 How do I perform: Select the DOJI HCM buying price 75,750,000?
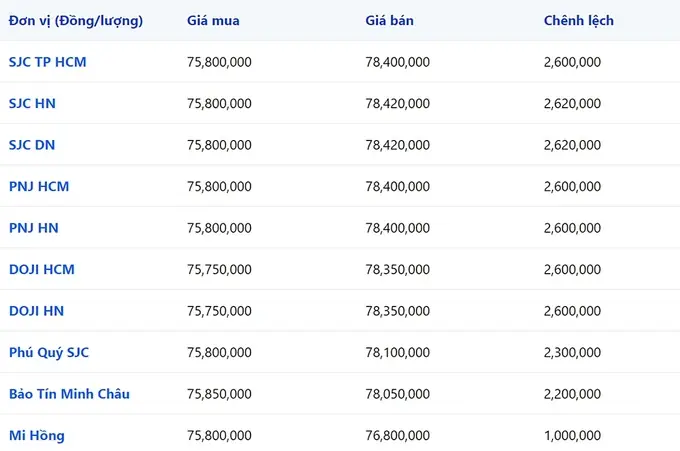click(x=219, y=270)
